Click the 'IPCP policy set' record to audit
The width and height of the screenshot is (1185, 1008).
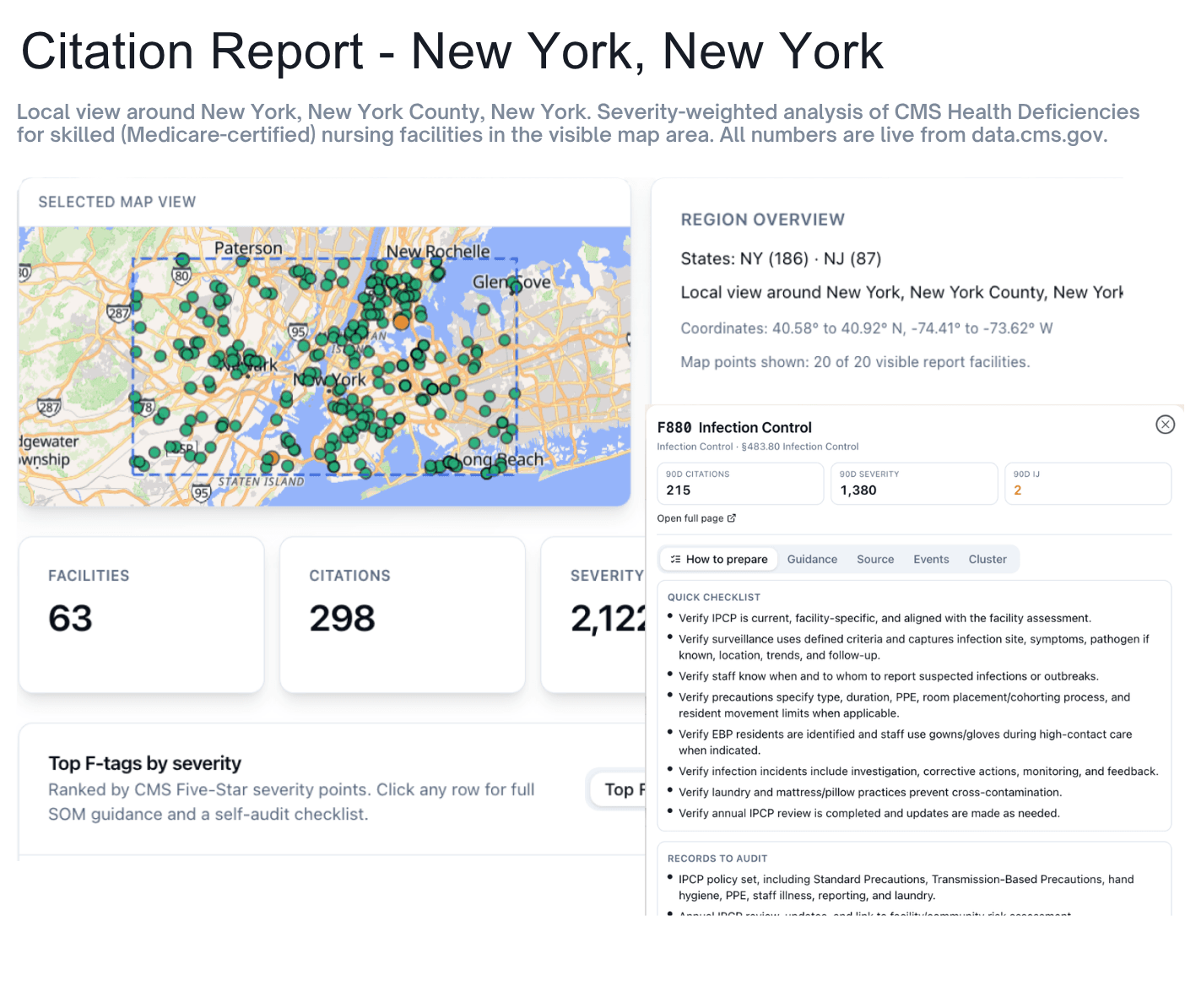(906, 887)
